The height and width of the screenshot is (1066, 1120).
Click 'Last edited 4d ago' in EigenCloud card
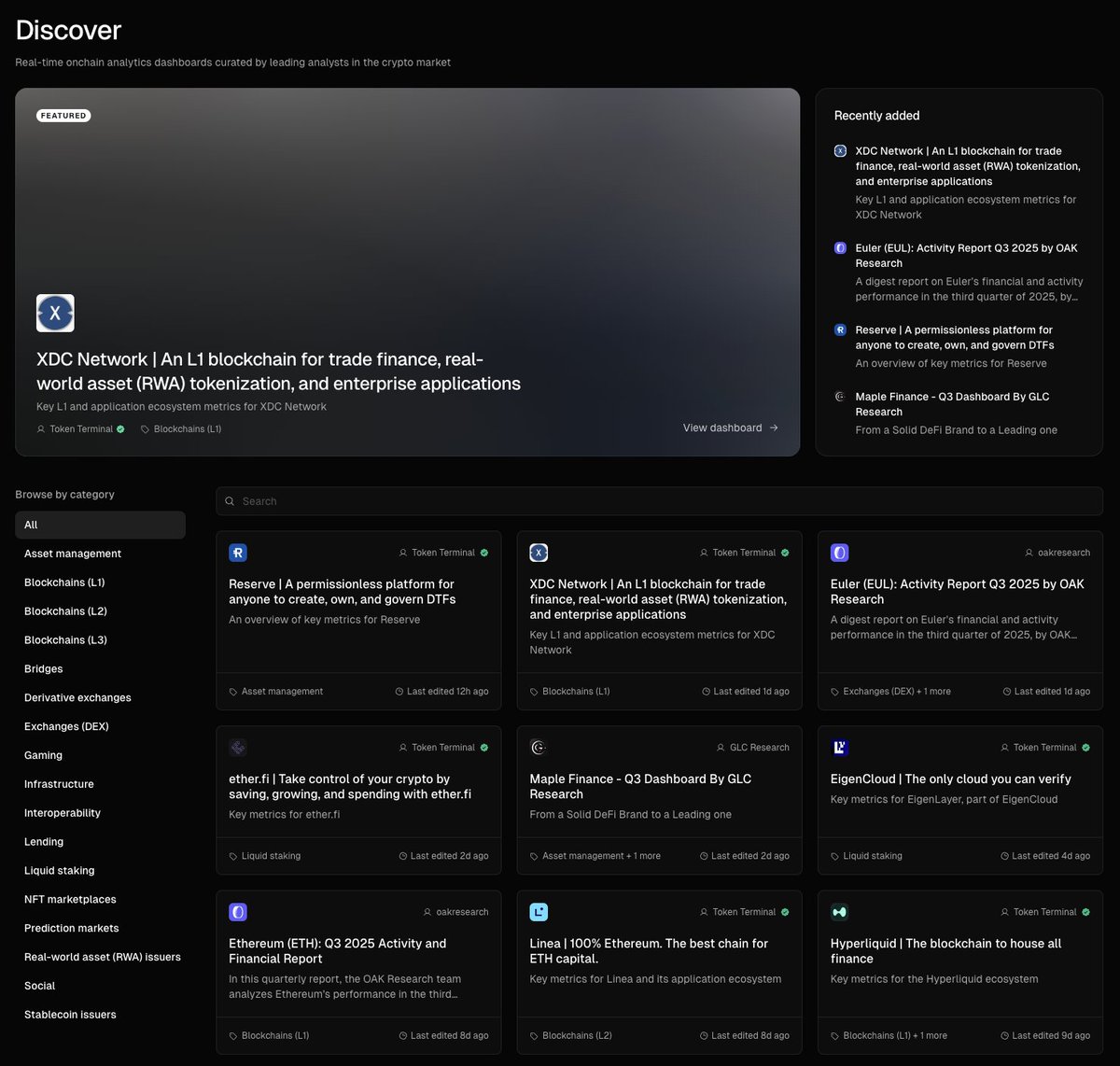1044,856
